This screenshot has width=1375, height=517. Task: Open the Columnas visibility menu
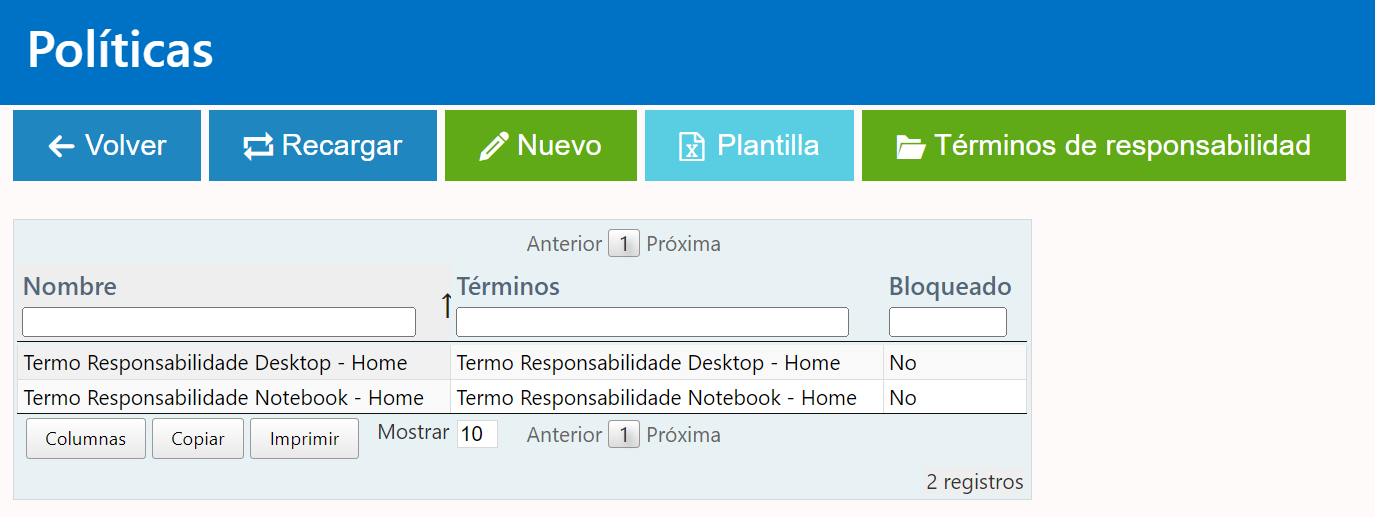(86, 439)
